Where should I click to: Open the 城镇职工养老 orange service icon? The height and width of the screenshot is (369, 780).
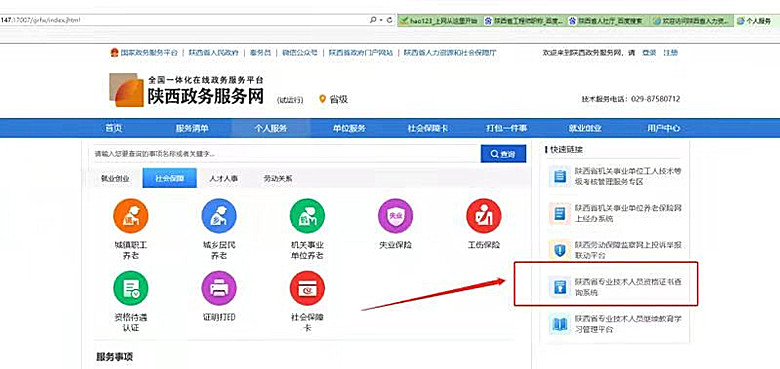click(131, 216)
